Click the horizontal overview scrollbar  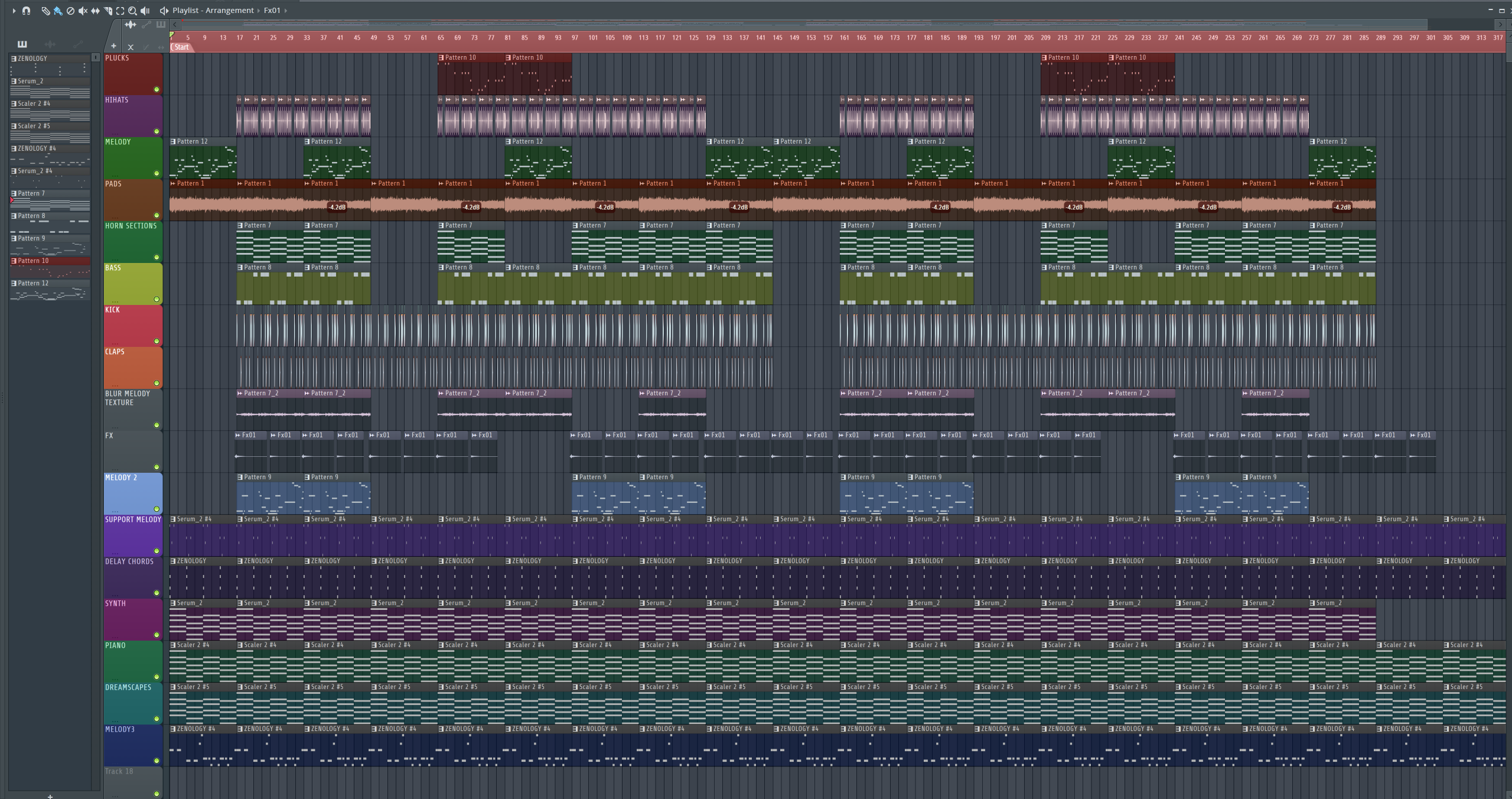pyautogui.click(x=804, y=24)
